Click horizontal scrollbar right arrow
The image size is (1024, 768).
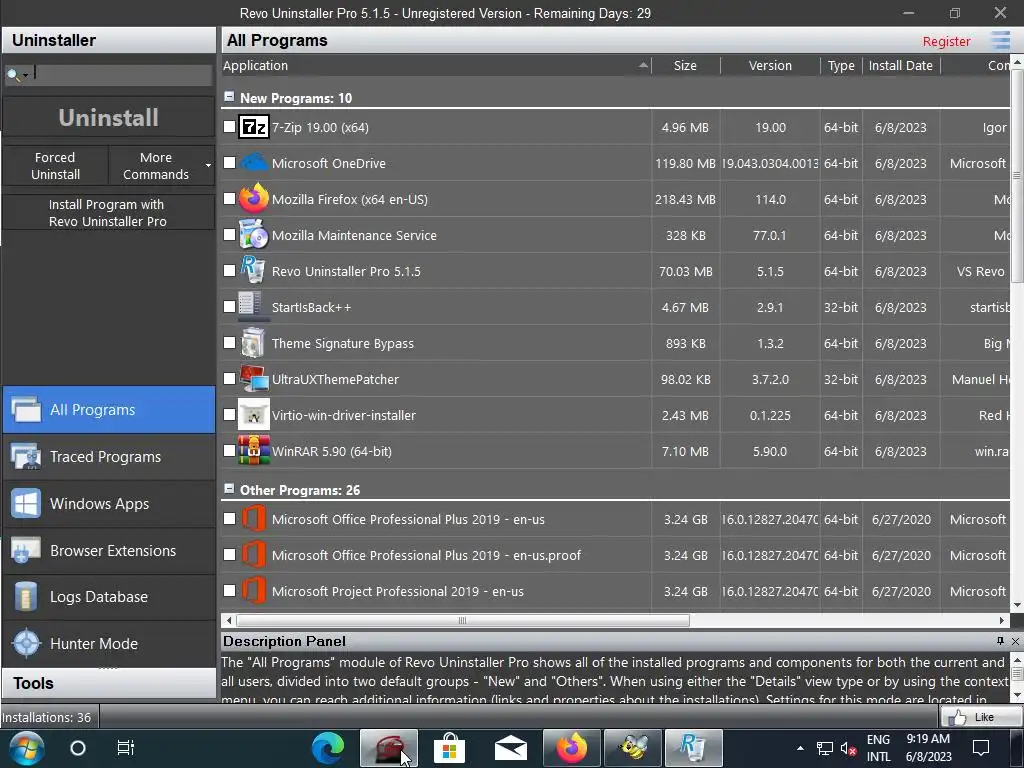1002,620
